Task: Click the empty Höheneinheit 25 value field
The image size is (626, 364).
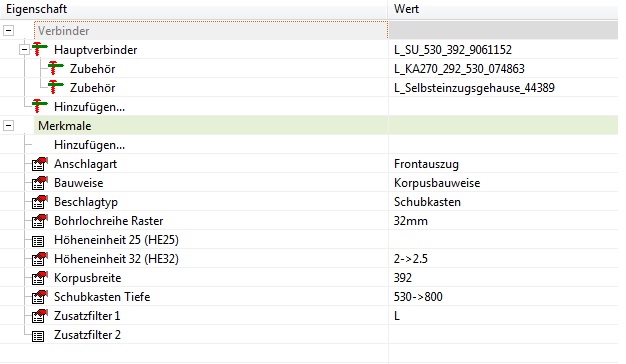Action: (x=503, y=240)
